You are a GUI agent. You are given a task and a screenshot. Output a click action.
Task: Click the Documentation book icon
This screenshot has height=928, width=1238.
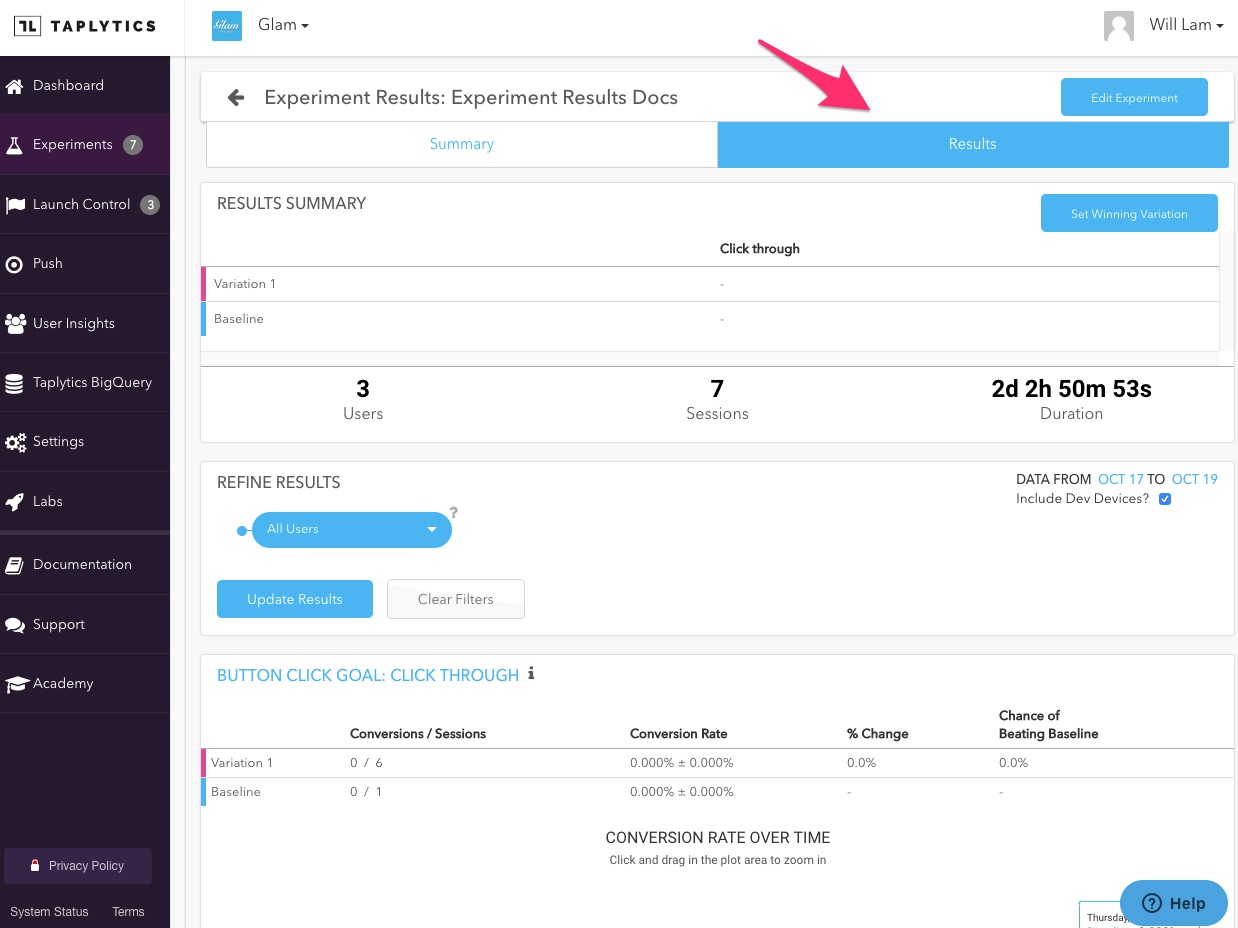click(x=15, y=565)
